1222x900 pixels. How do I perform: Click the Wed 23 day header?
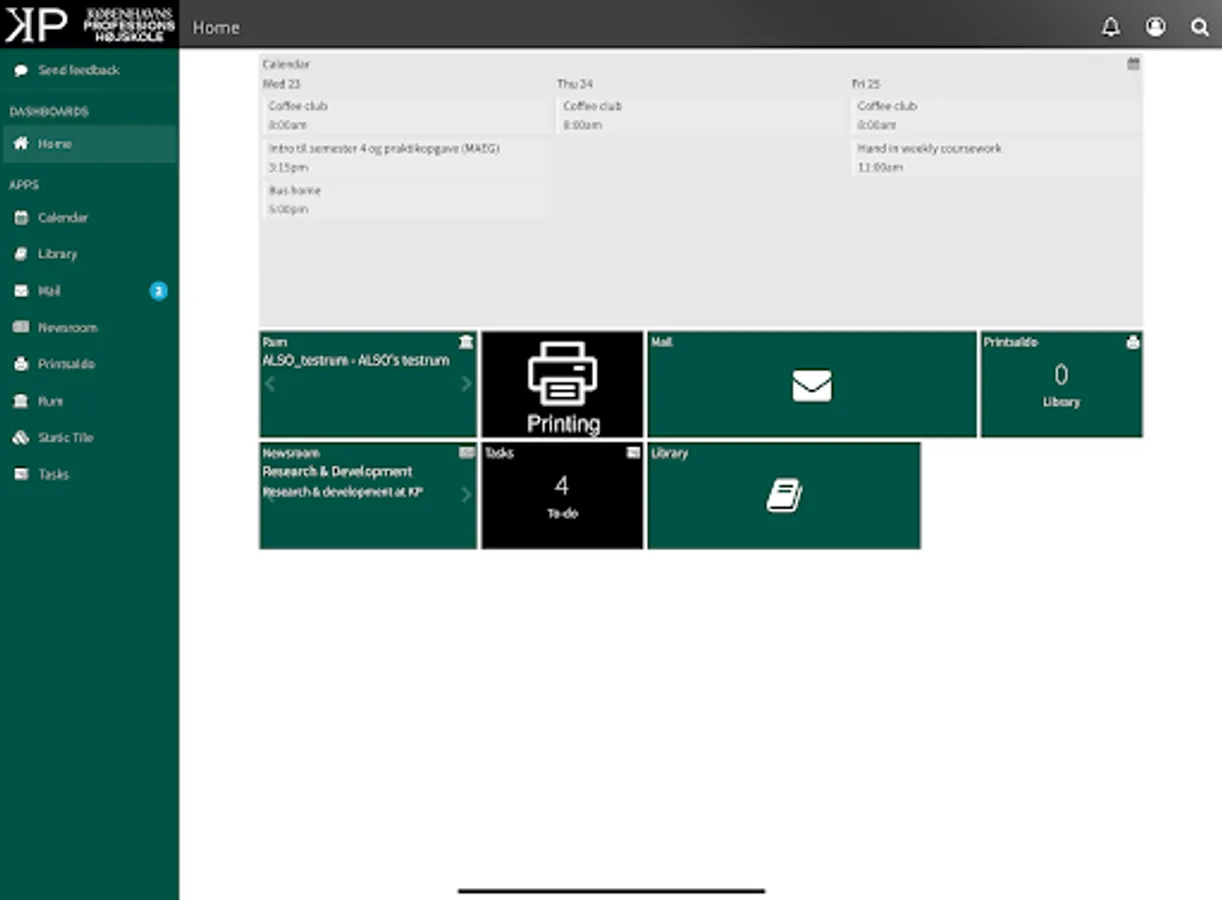coord(281,84)
